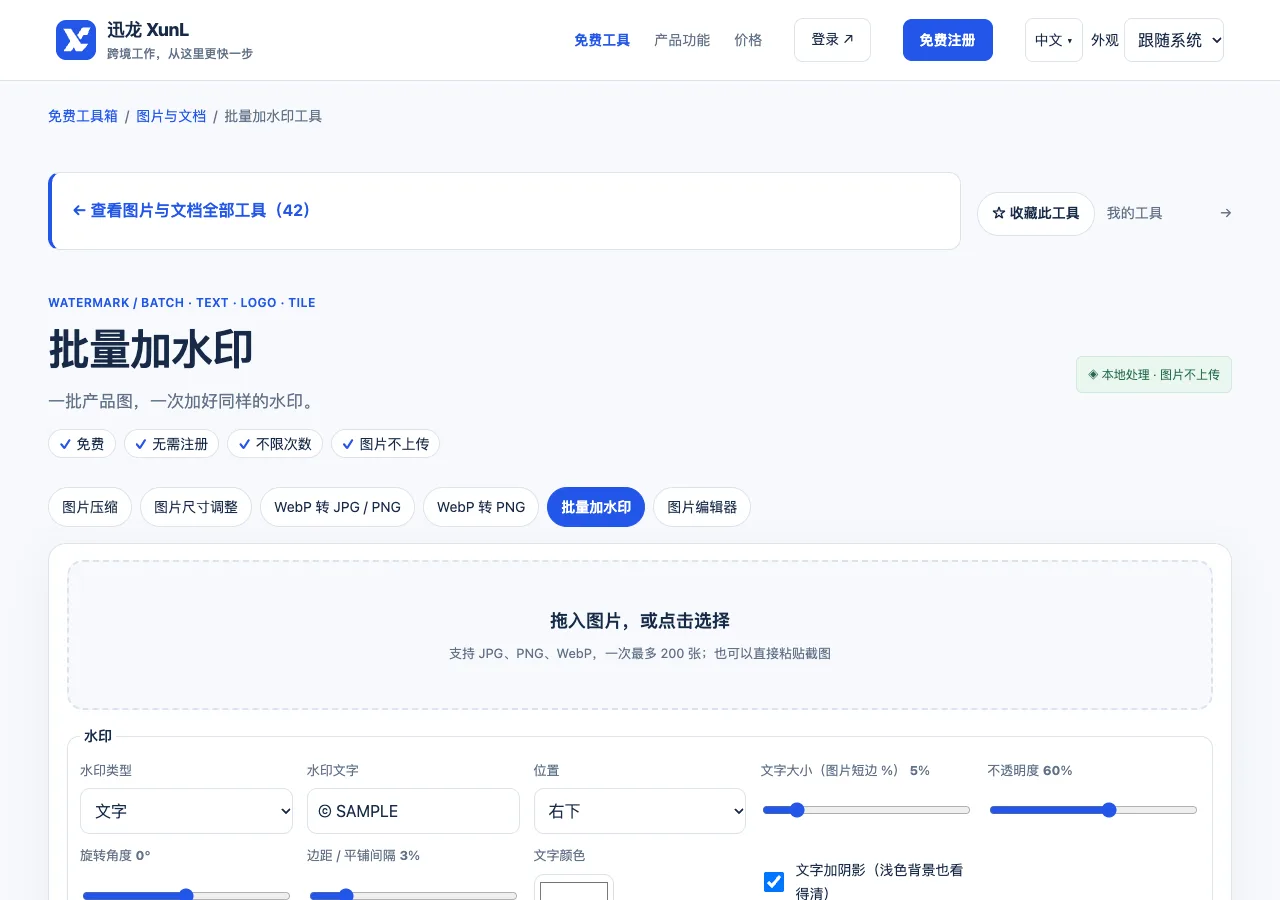Image resolution: width=1280 pixels, height=900 pixels.
Task: Click the XunL logo icon
Action: (76, 40)
